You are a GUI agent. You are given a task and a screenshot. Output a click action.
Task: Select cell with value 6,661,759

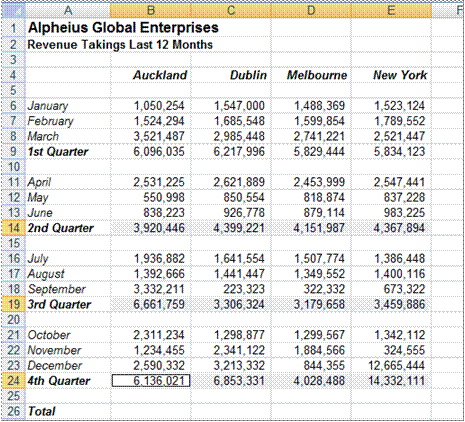click(x=151, y=304)
